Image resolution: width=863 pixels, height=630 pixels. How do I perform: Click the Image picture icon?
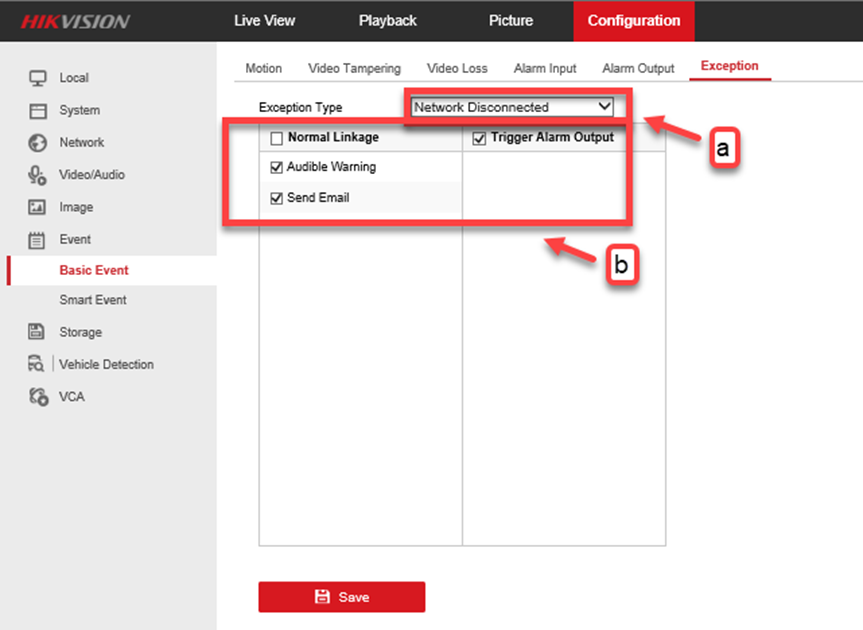coord(38,208)
